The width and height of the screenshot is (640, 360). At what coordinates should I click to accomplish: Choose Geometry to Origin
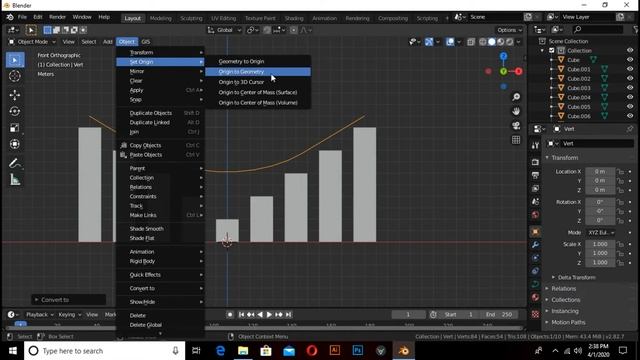pyautogui.click(x=258, y=62)
